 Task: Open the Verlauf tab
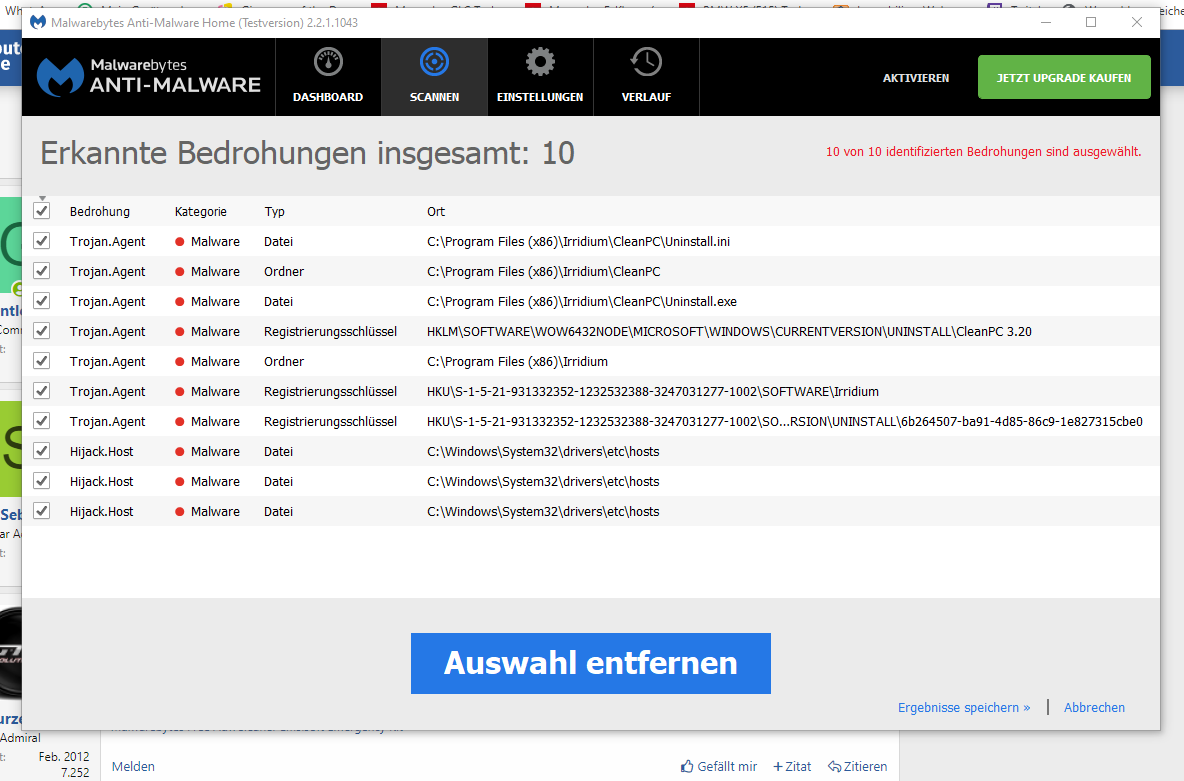point(646,77)
